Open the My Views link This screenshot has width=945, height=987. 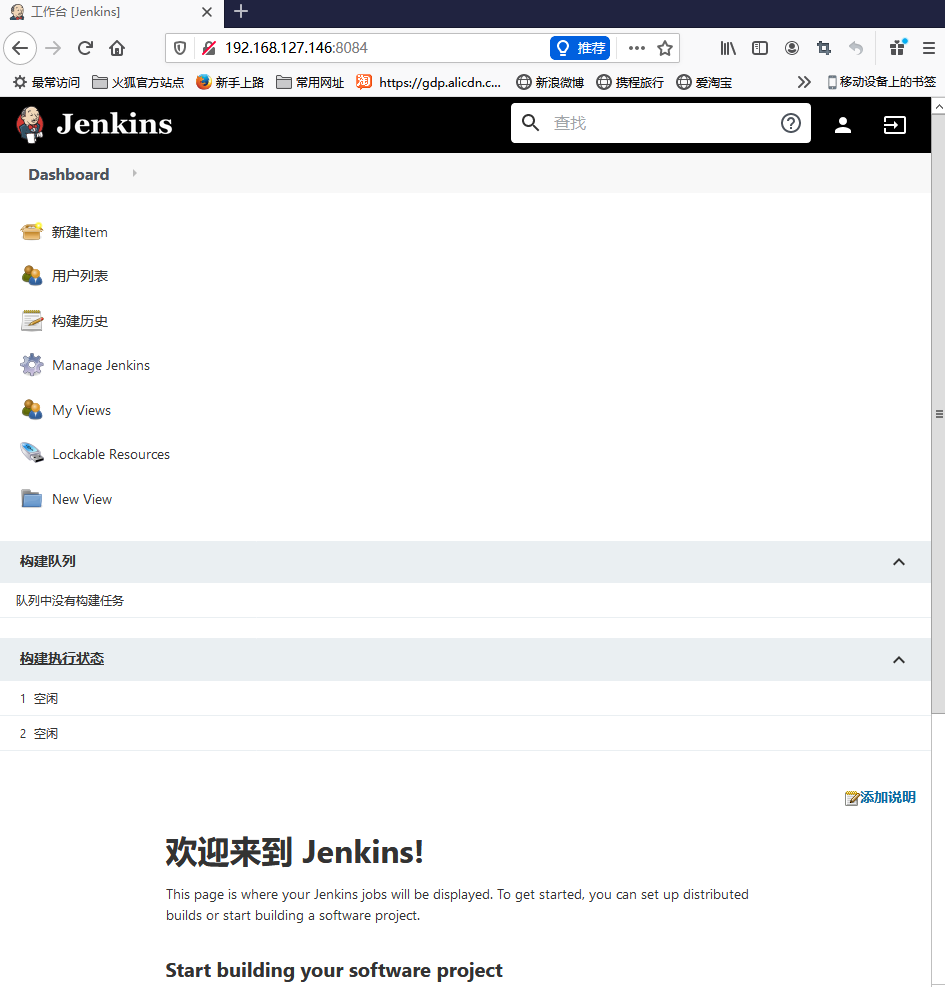coord(81,410)
